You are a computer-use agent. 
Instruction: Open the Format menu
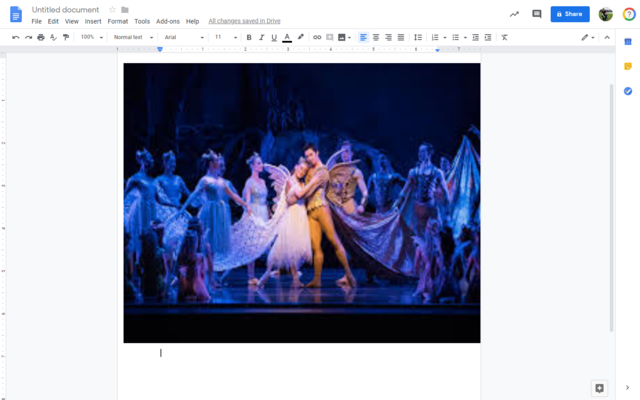click(x=118, y=21)
